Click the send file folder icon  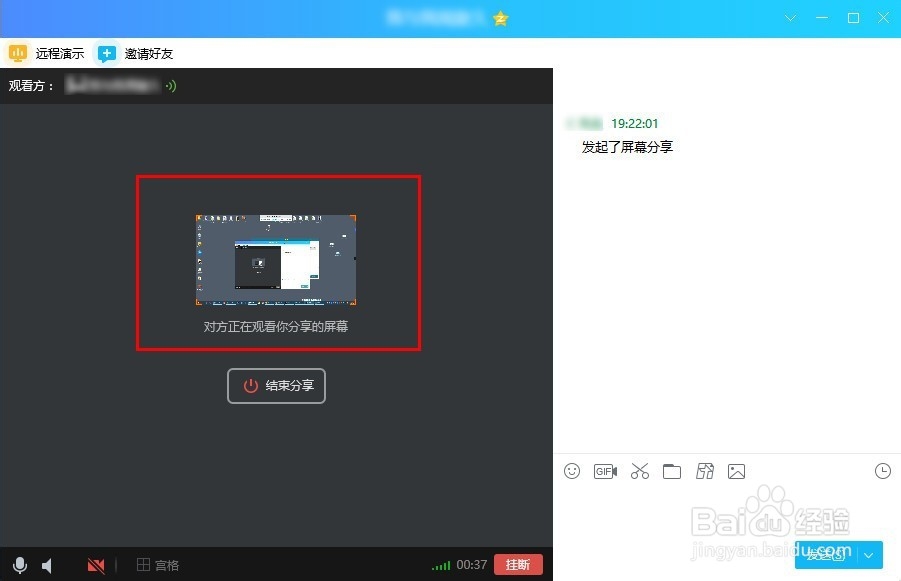click(x=672, y=471)
